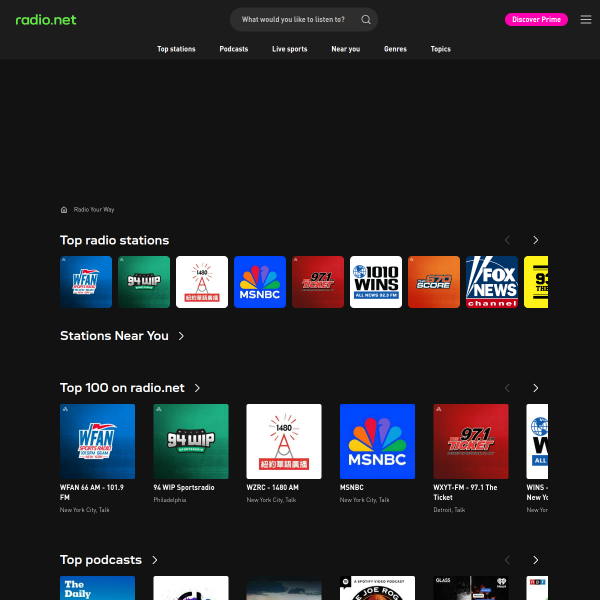Open MSNBC tile in Top radio stations
Viewport: 600px width, 600px height.
click(x=260, y=282)
